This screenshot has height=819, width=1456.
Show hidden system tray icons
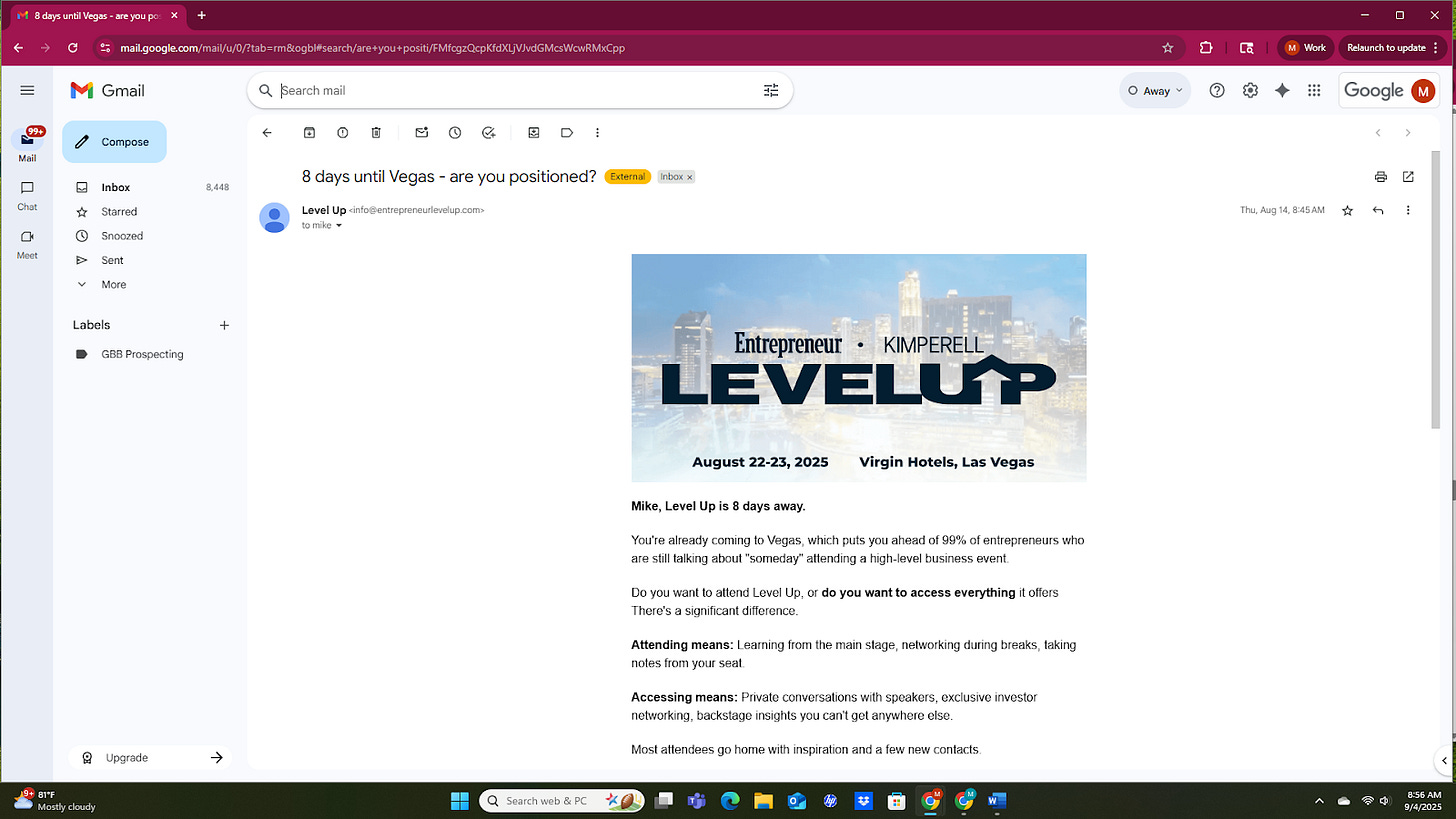[1319, 801]
